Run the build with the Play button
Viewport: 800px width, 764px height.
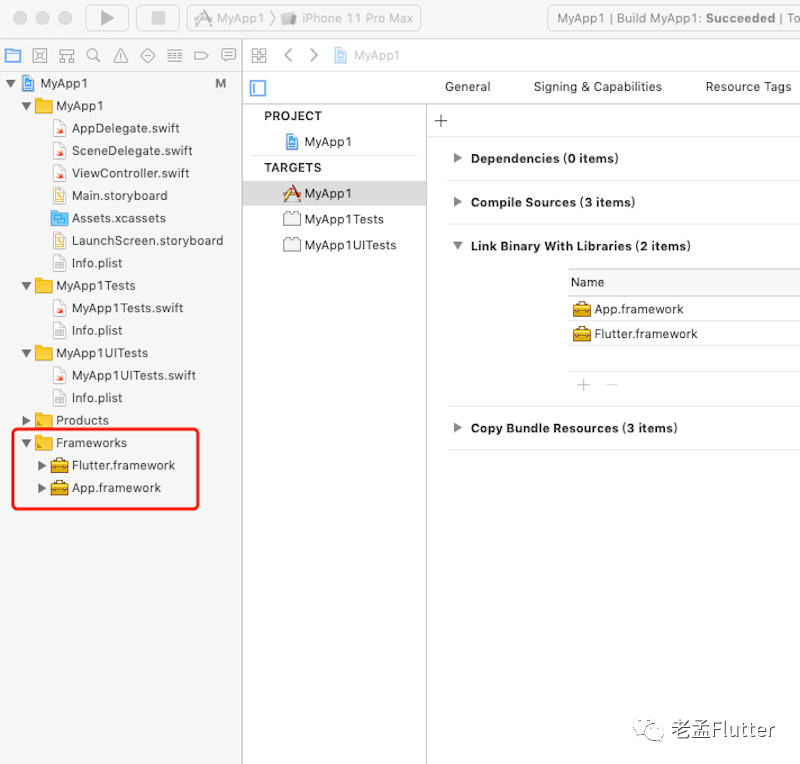click(107, 18)
